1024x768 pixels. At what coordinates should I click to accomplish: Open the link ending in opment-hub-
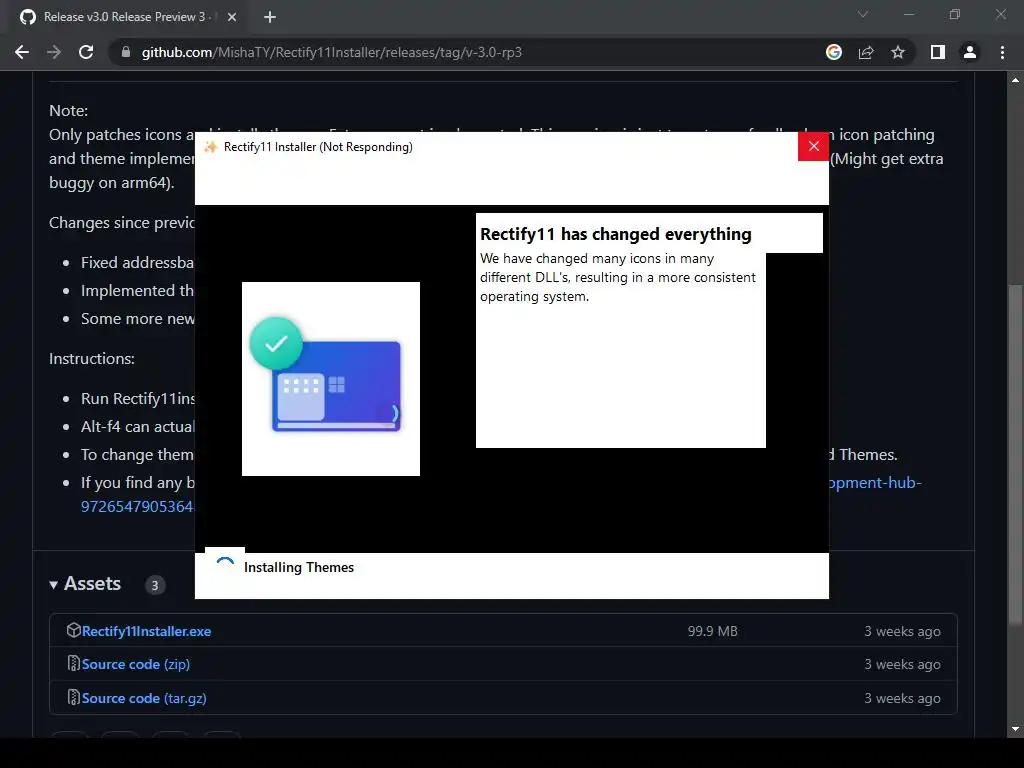pyautogui.click(x=876, y=483)
